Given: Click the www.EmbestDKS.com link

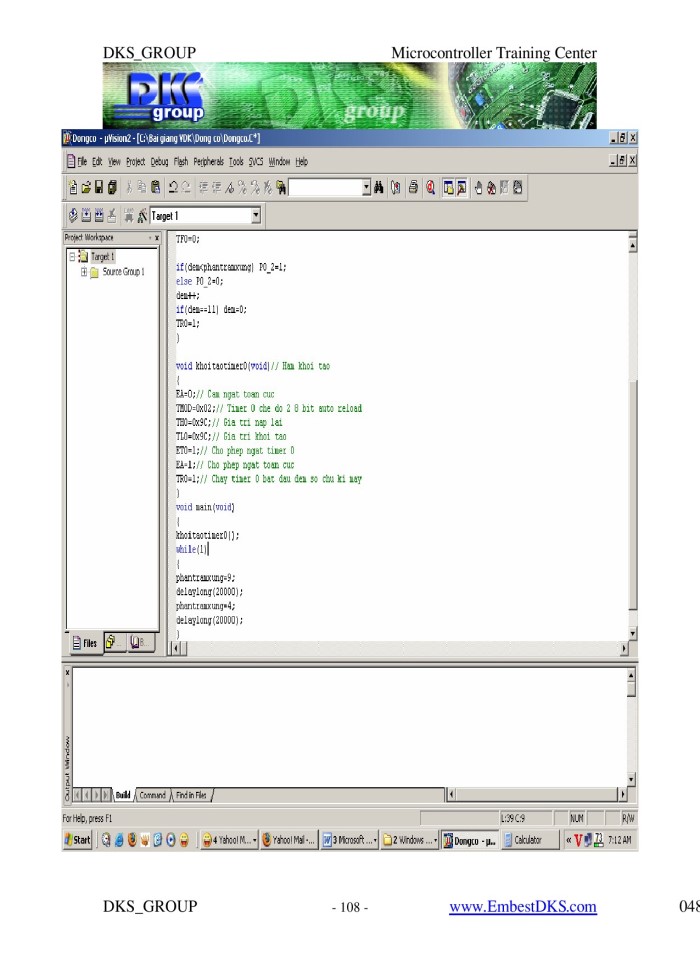Looking at the screenshot, I should tap(522, 907).
